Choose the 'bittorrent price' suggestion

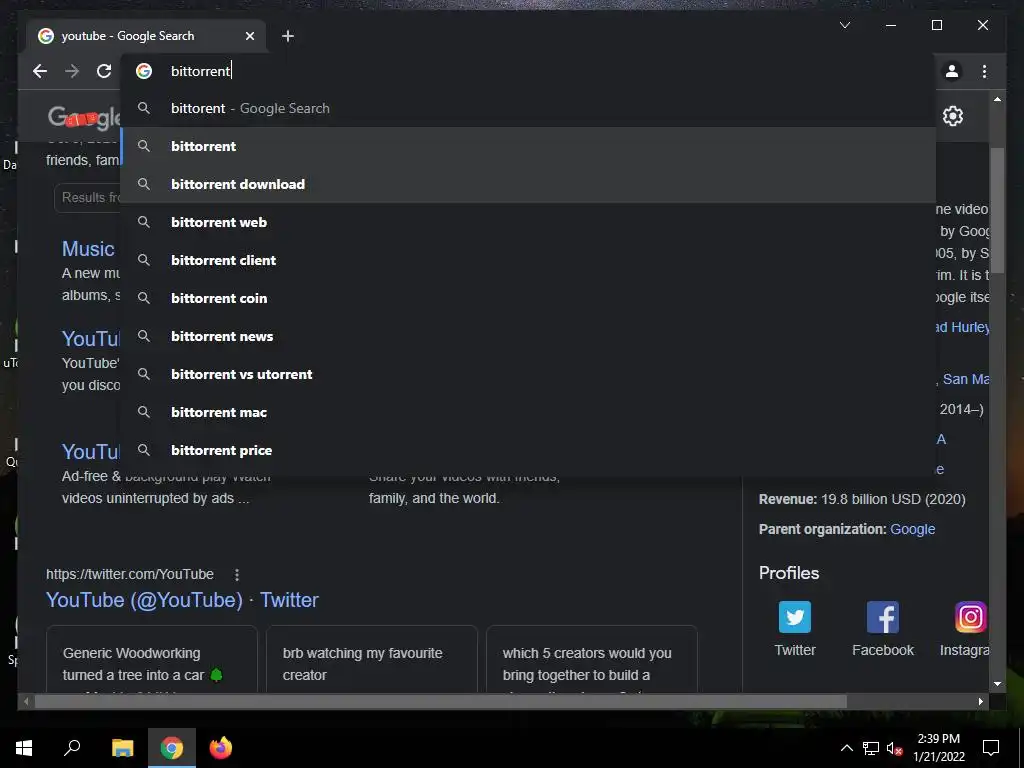(528, 450)
